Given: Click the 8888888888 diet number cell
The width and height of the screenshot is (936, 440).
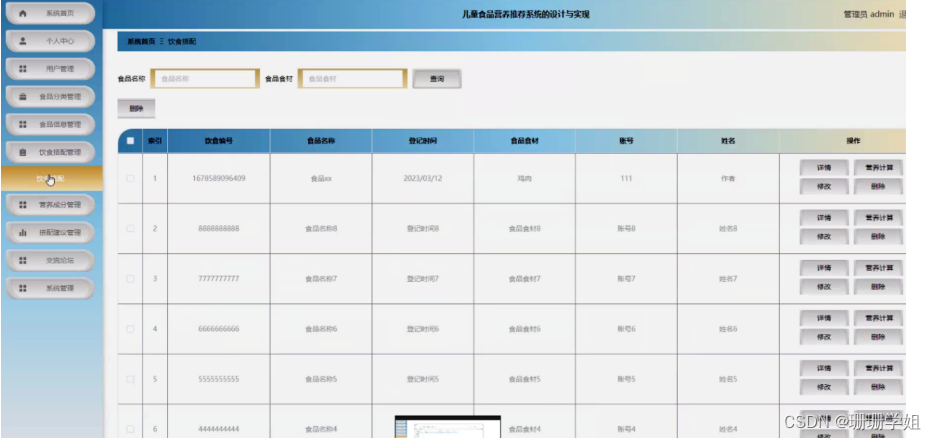Looking at the screenshot, I should [218, 229].
